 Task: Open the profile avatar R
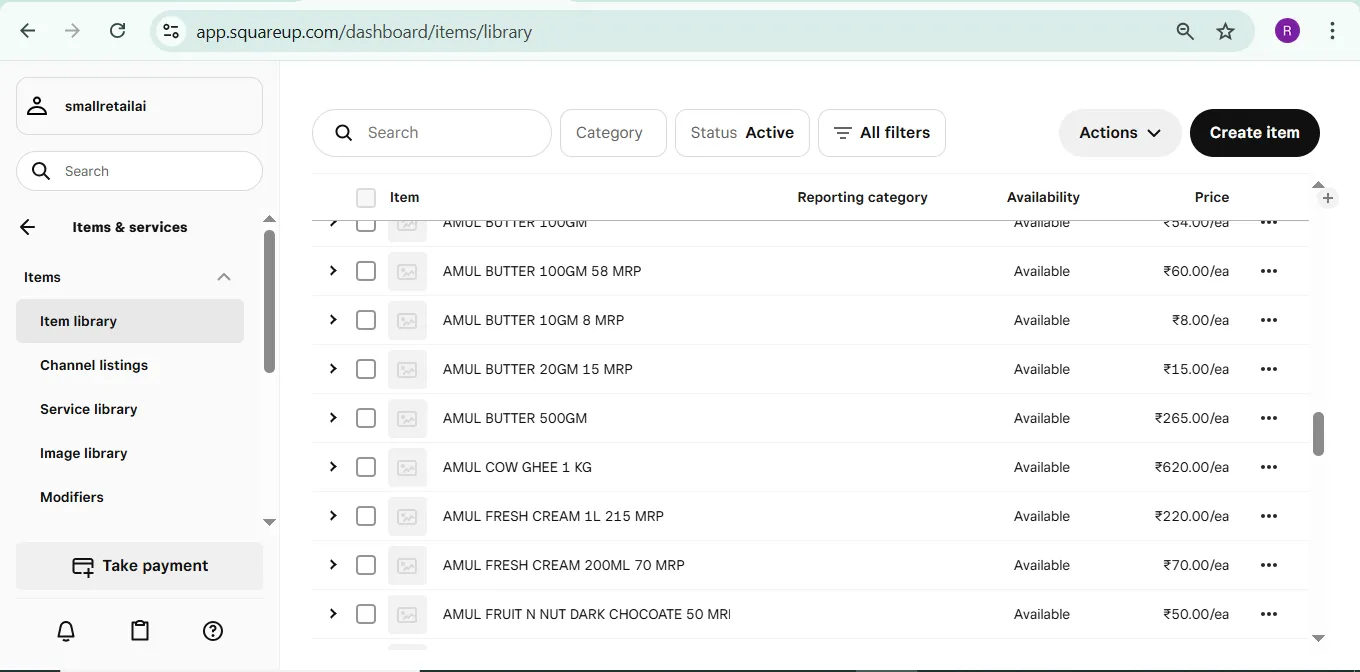[x=1287, y=31]
